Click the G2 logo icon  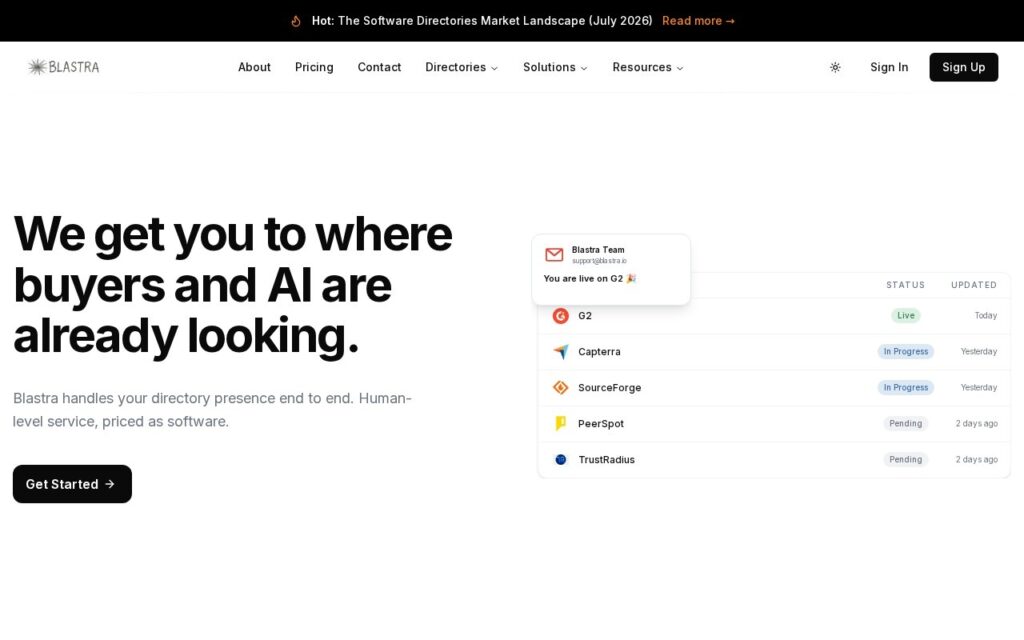pos(560,316)
